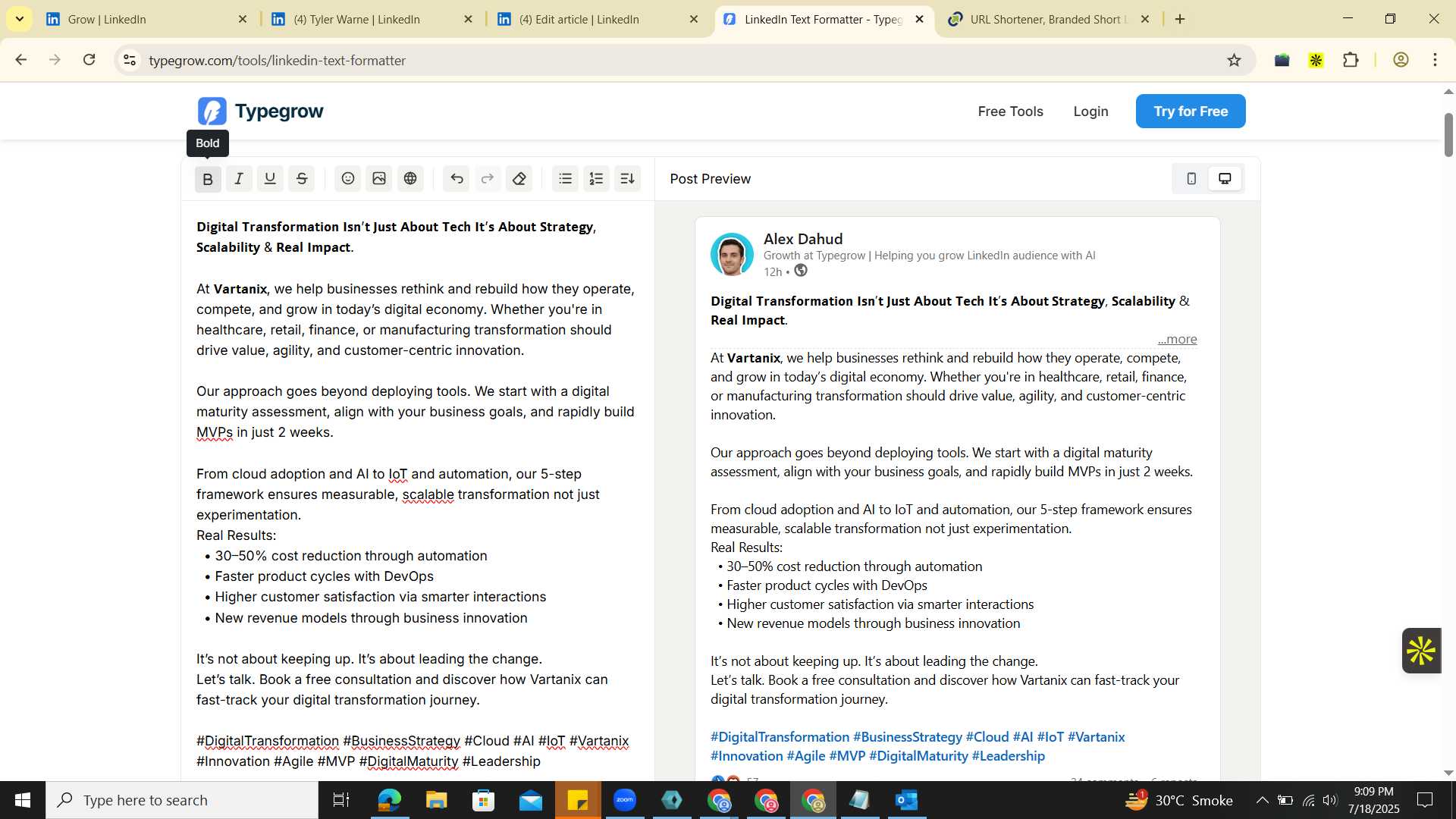Open Task View on the taskbar
The height and width of the screenshot is (819, 1456).
341,800
